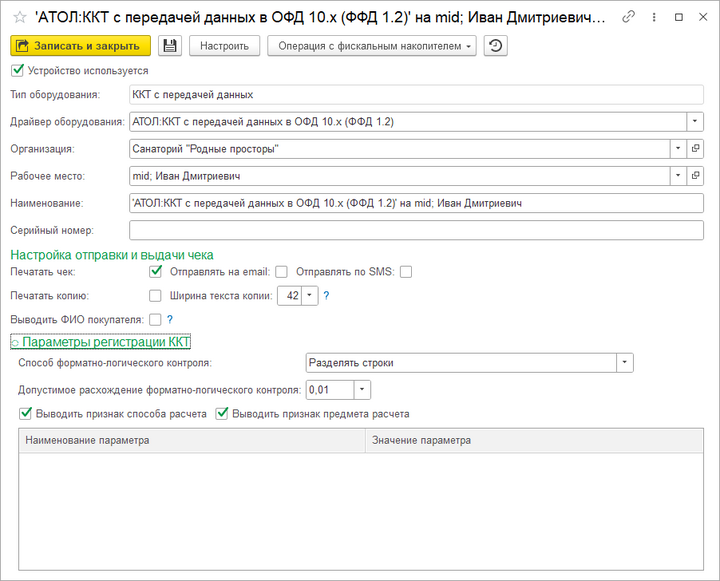Click the 0,01 расхождение value field

click(x=330, y=390)
